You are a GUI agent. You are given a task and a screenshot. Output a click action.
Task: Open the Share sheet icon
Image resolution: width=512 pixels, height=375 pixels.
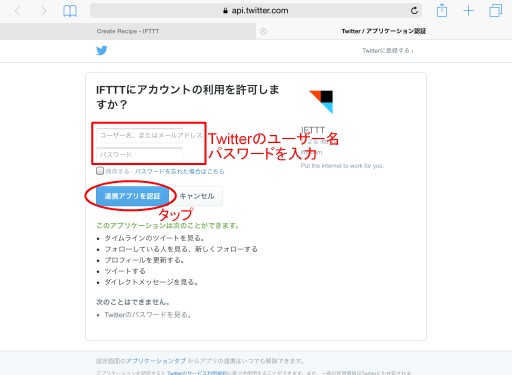pyautogui.click(x=442, y=10)
